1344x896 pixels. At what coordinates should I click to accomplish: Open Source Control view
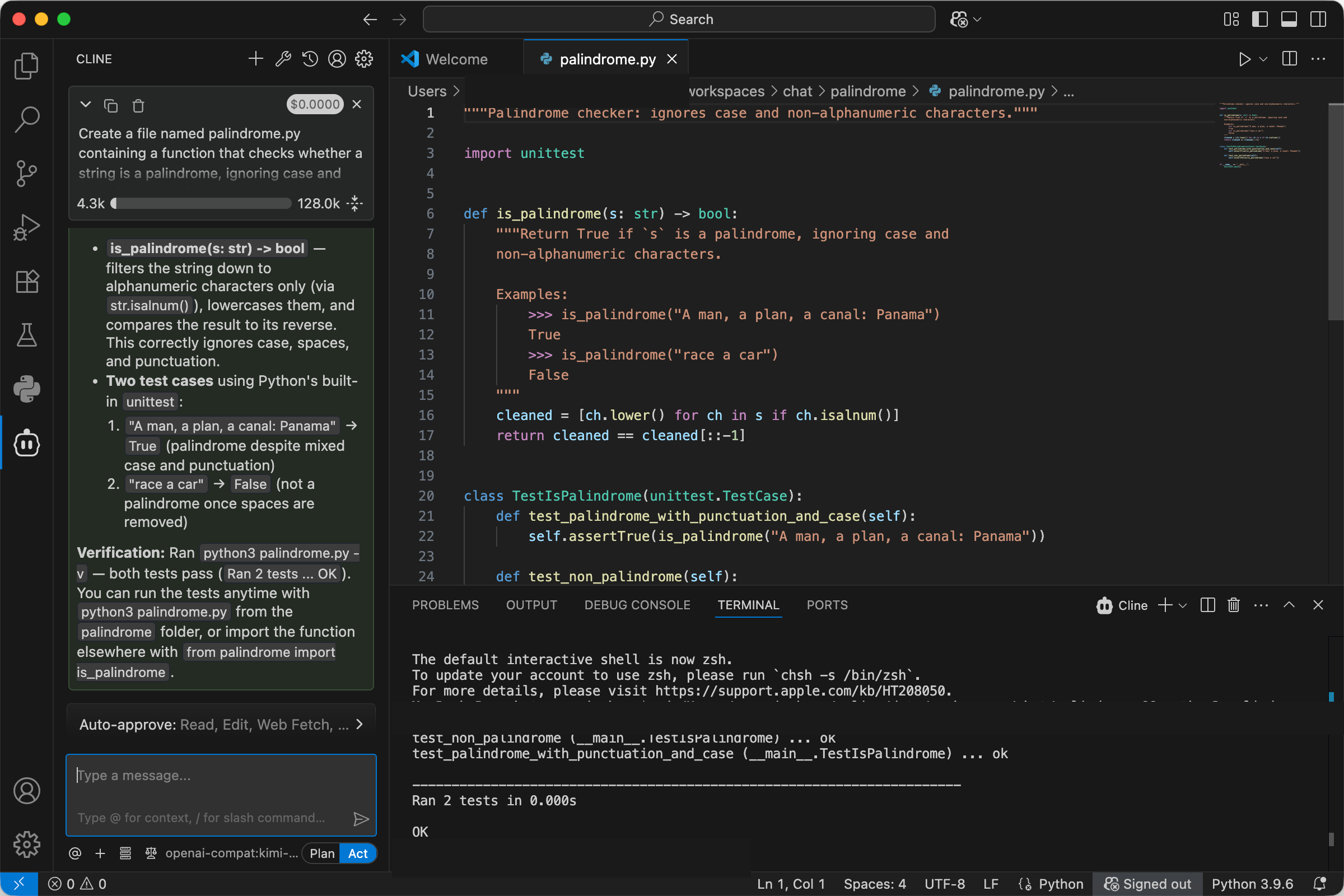[26, 173]
